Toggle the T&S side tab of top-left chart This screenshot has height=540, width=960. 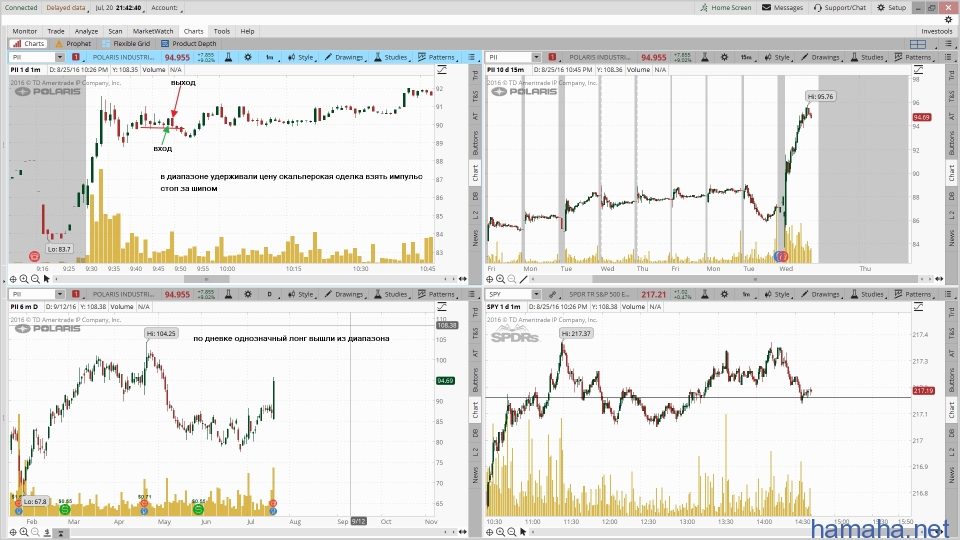(x=475, y=96)
